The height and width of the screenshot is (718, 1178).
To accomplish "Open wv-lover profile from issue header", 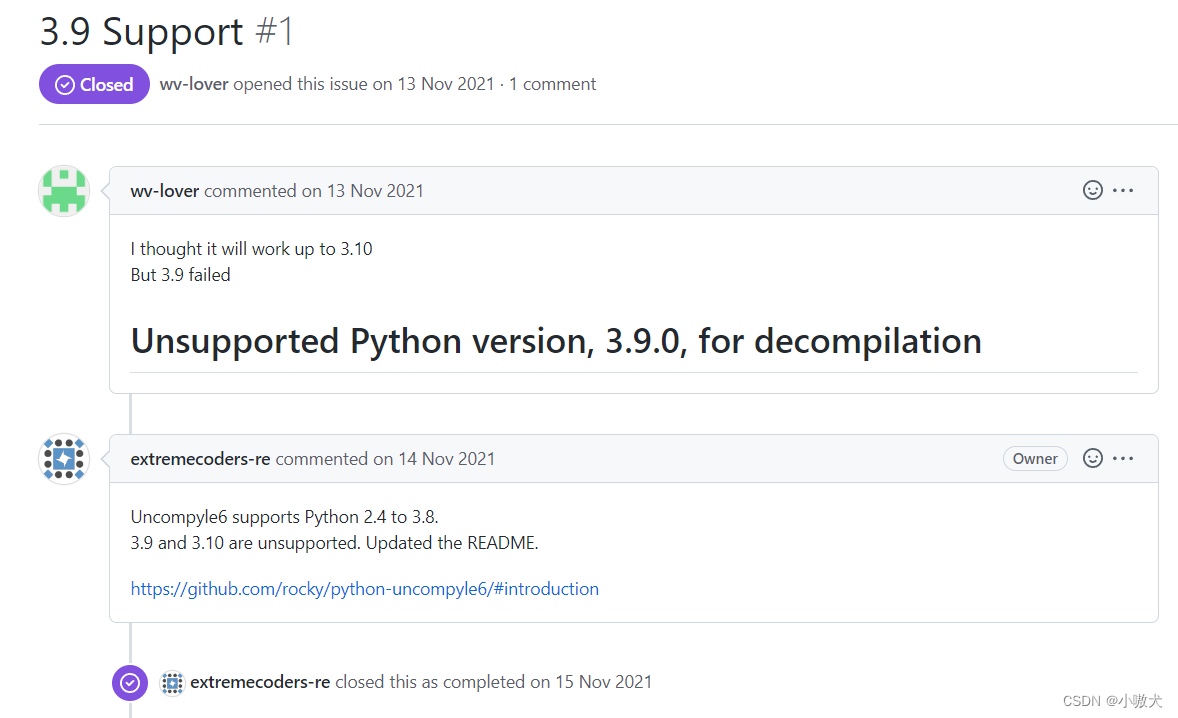I will [194, 85].
